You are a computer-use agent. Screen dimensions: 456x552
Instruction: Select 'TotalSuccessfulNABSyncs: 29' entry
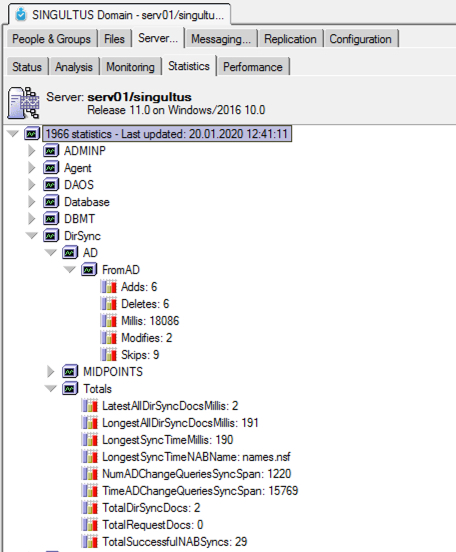pyautogui.click(x=175, y=541)
